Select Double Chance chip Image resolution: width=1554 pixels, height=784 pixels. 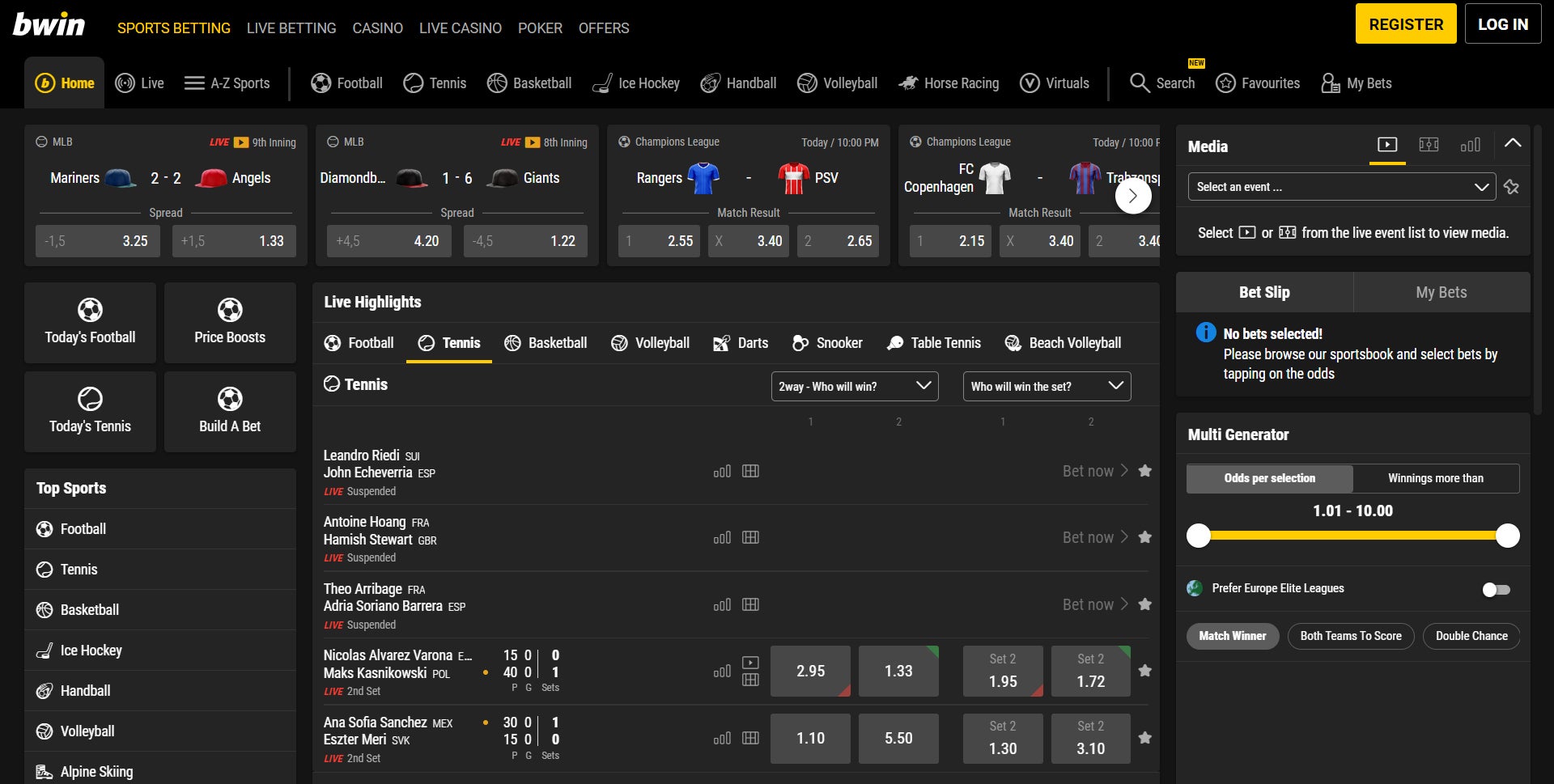tap(1471, 636)
